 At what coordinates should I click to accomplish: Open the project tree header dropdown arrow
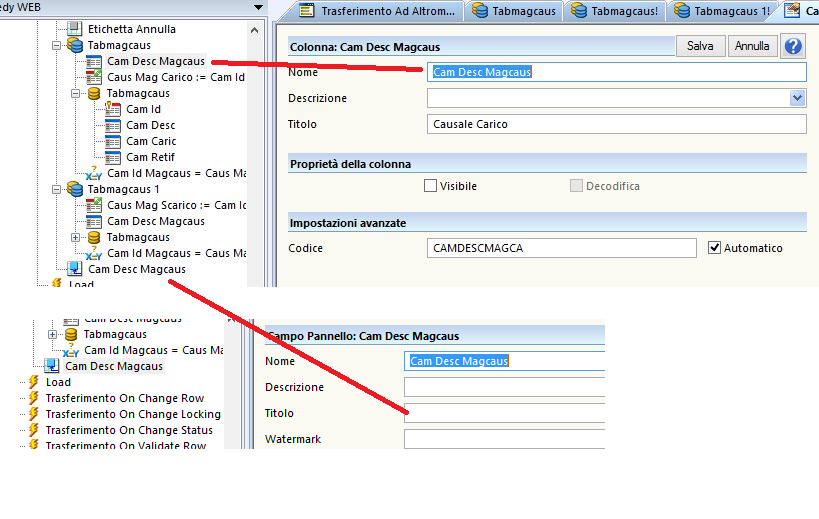[258, 7]
